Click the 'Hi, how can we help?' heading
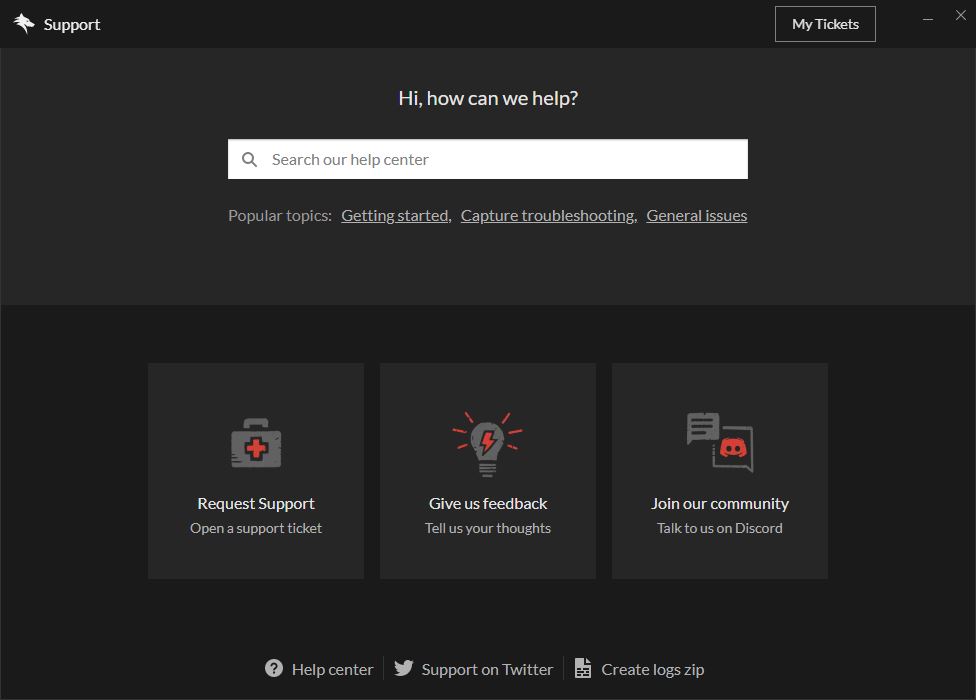The height and width of the screenshot is (700, 976). [x=488, y=98]
